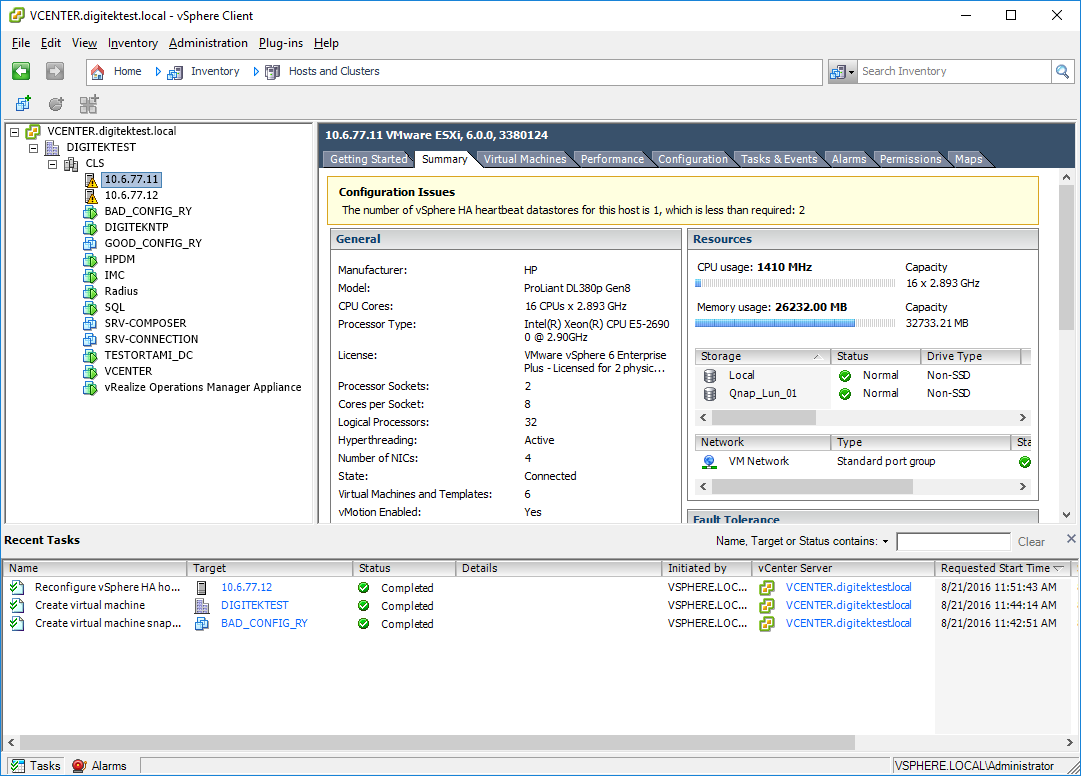Image resolution: width=1081 pixels, height=776 pixels.
Task: Click the Home house icon
Action: click(98, 72)
